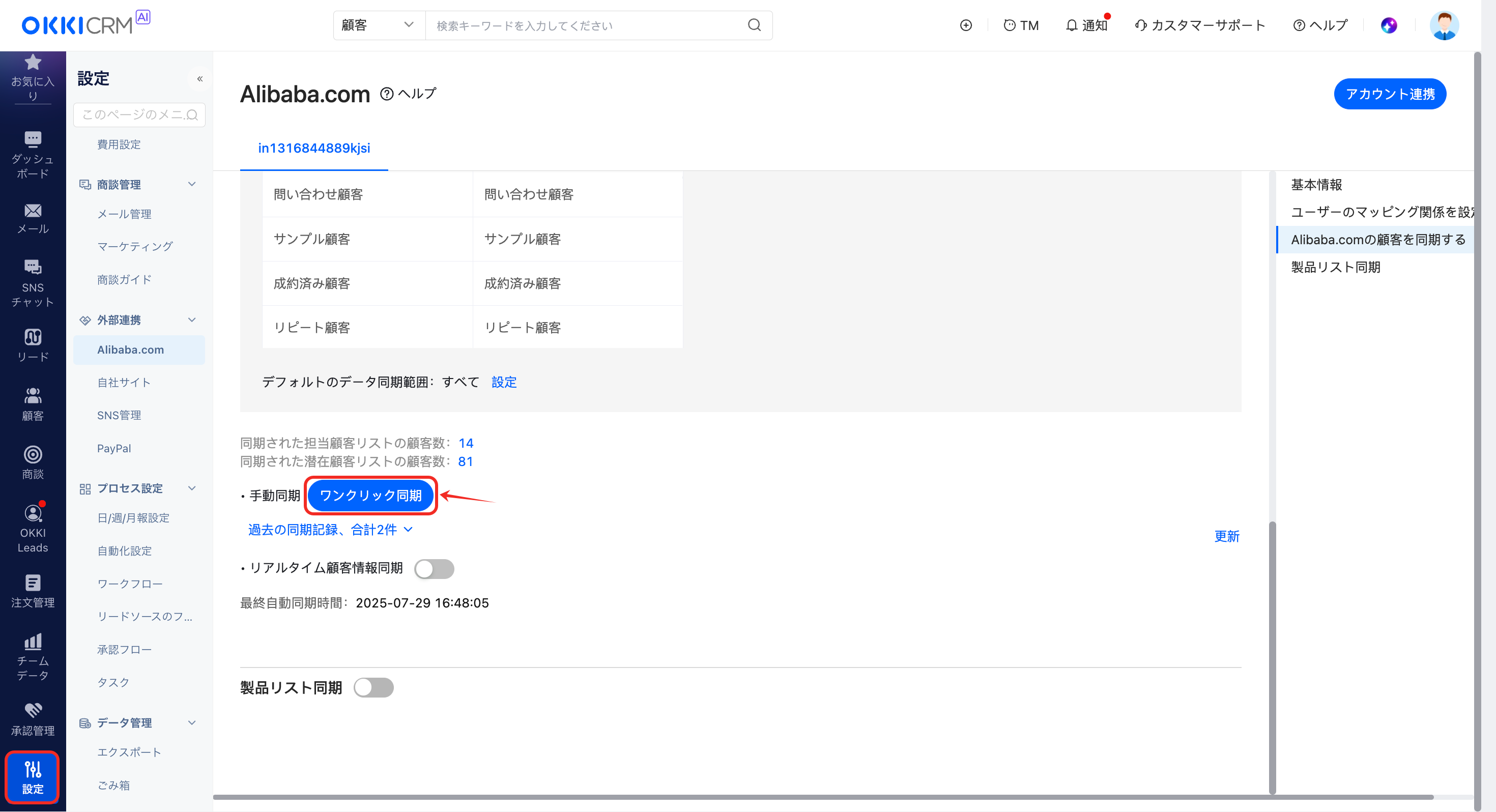
Task: Open マーケティング in settings menu
Action: 135,247
